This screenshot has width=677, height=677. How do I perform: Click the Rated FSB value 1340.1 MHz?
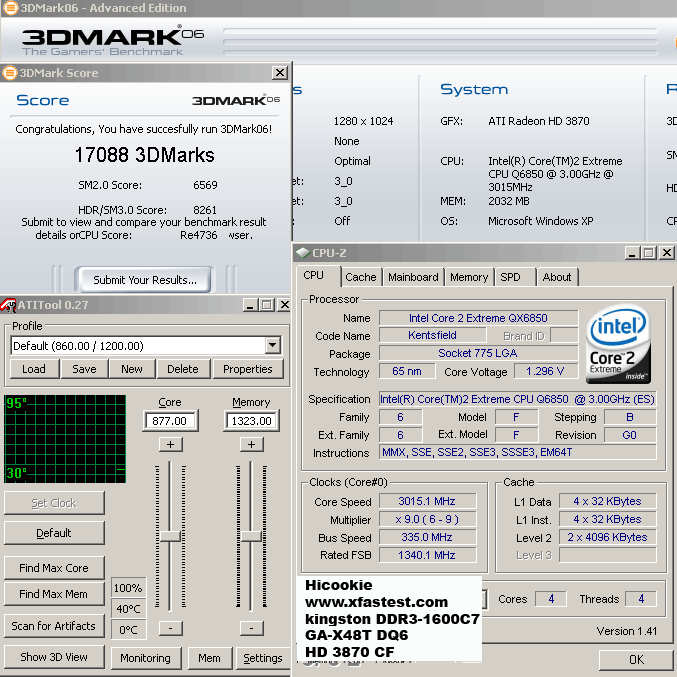[x=427, y=555]
